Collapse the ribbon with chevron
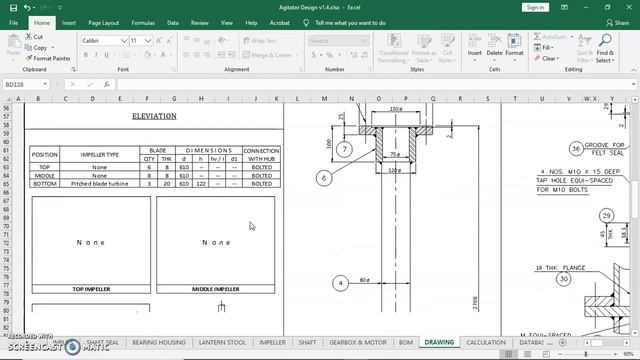 tap(633, 70)
